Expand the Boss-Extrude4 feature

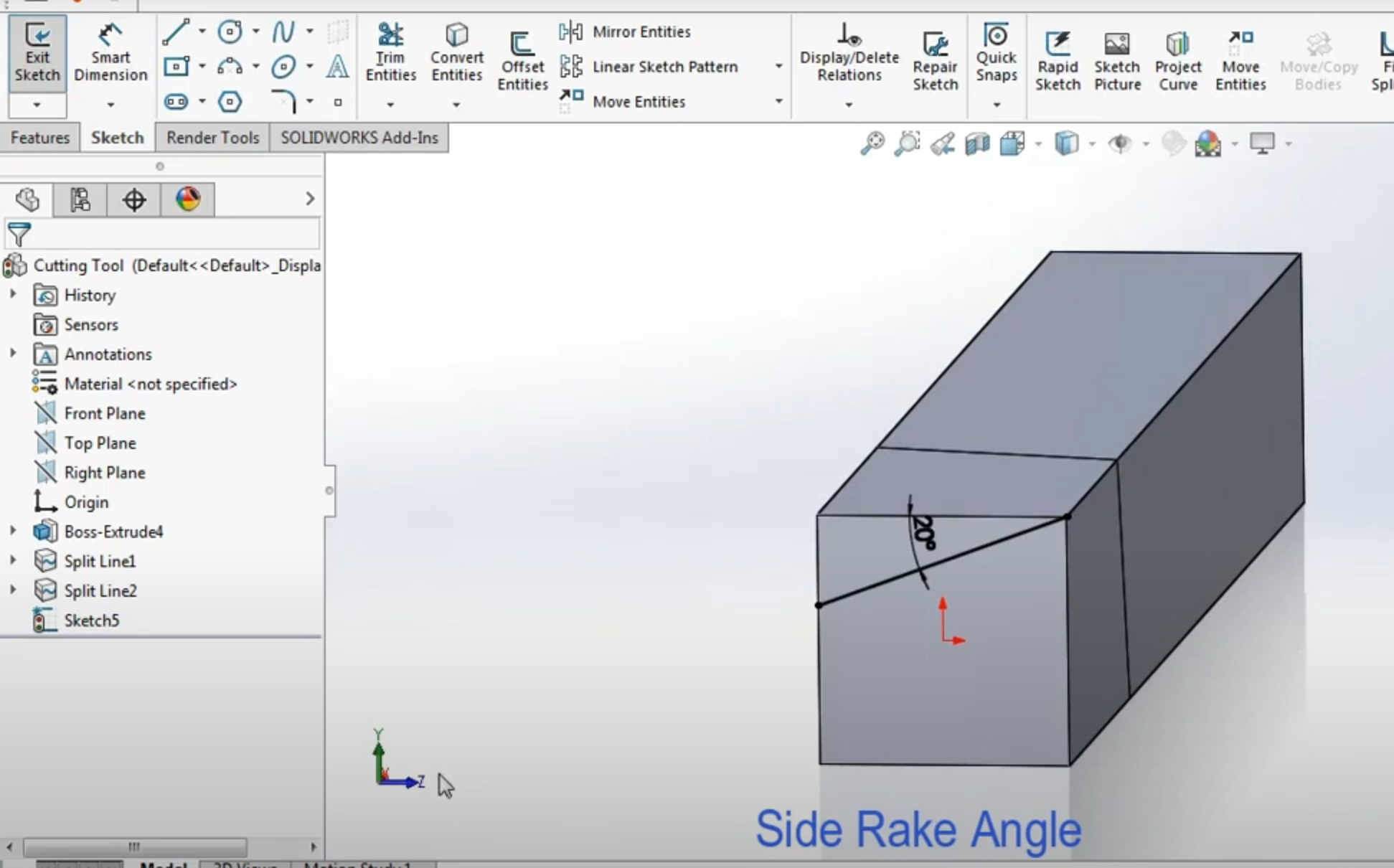[13, 531]
